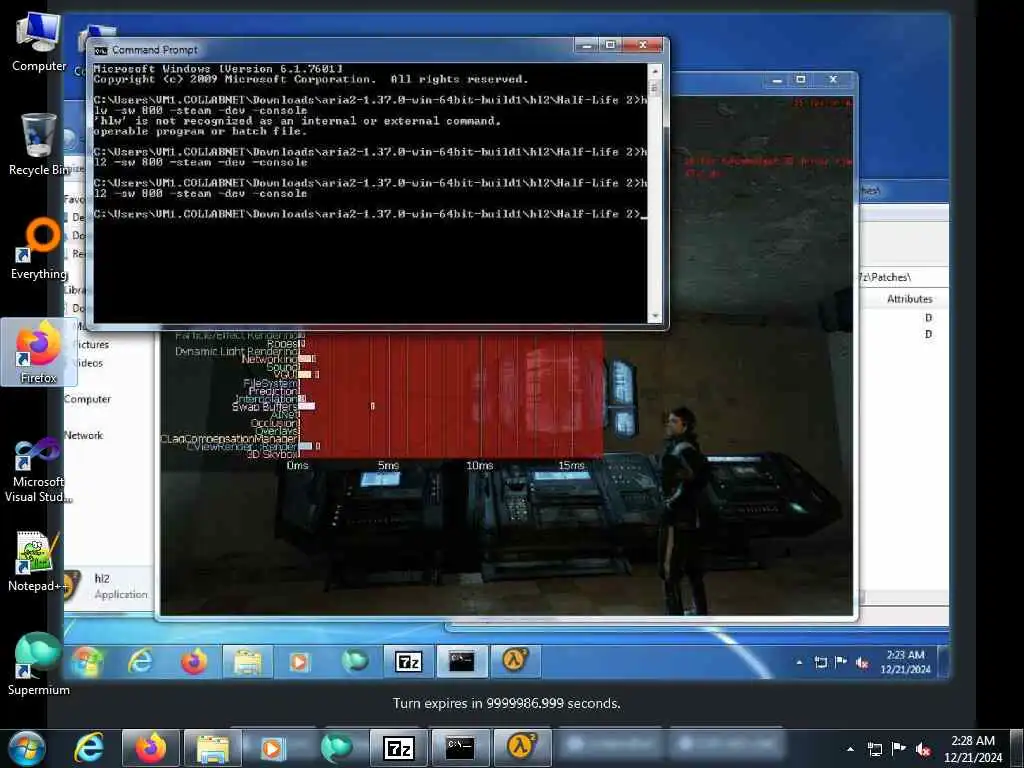This screenshot has width=1024, height=768.
Task: Click the Start orb on the outer bottom taskbar
Action: point(26,748)
